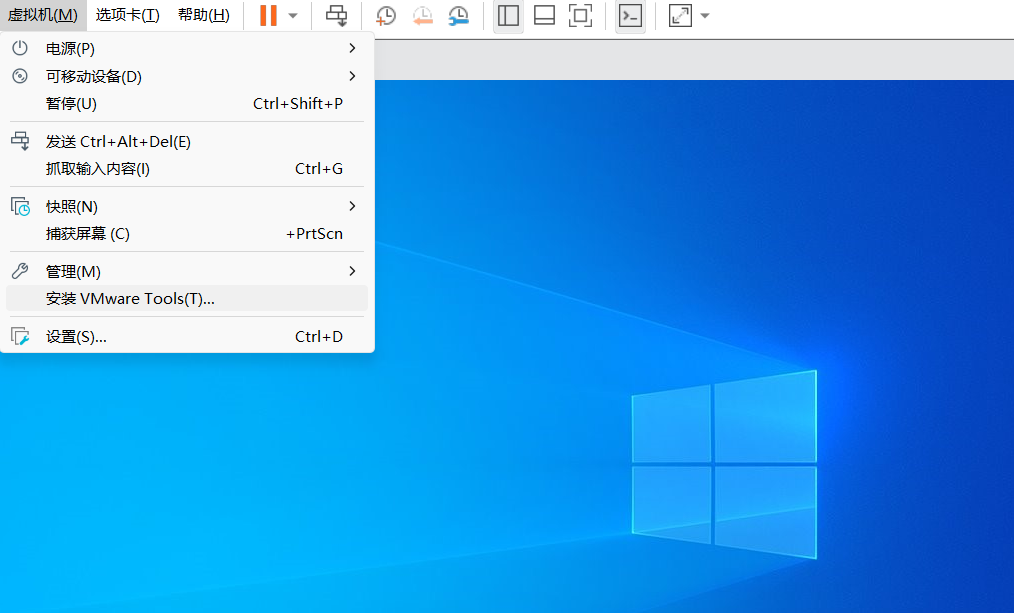Click the send Ctrl+Alt+Del toolbar icon
The image size is (1014, 613).
[336, 16]
